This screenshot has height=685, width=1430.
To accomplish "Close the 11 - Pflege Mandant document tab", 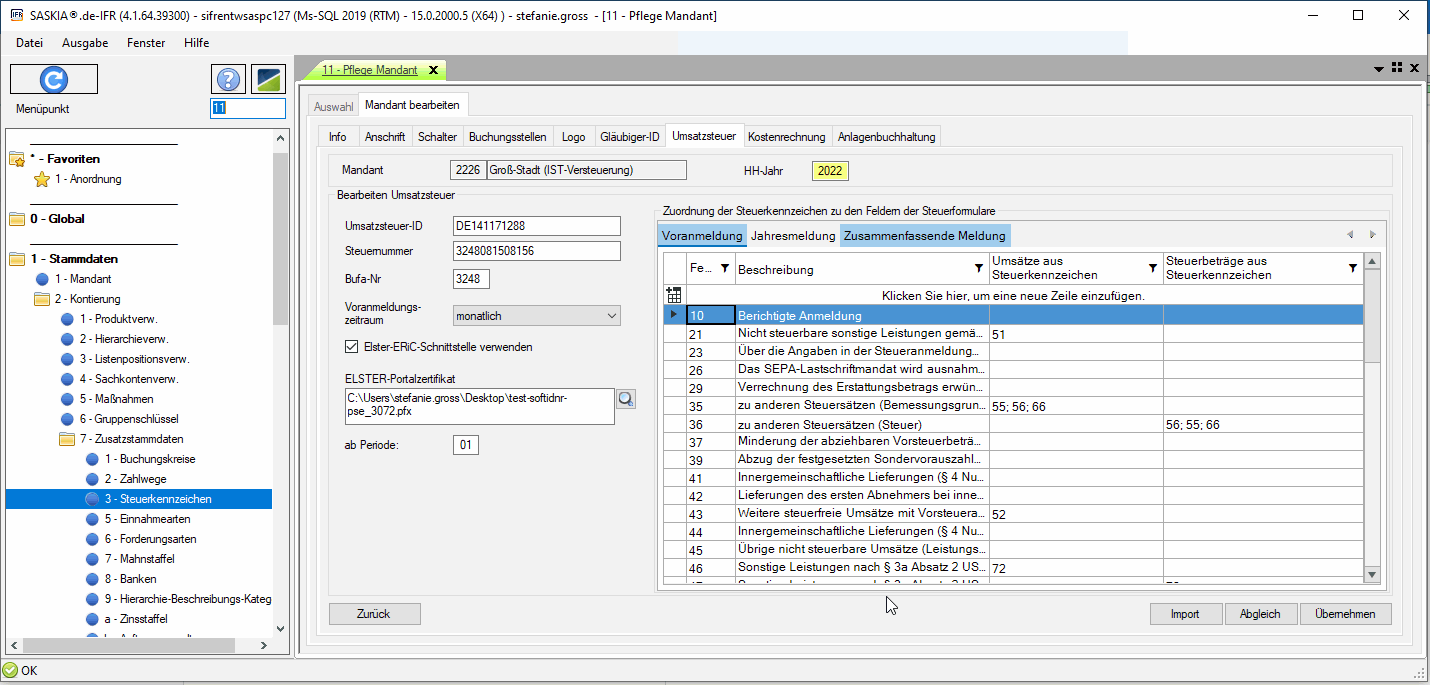I will (433, 70).
